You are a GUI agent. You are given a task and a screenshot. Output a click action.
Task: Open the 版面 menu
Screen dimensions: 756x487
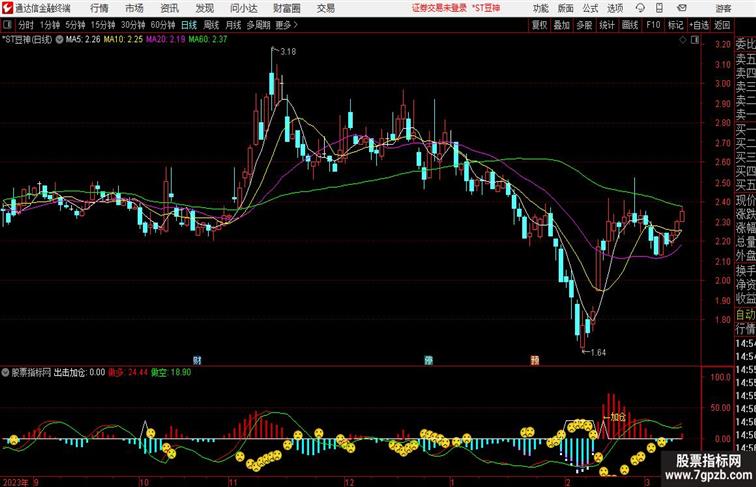point(566,8)
